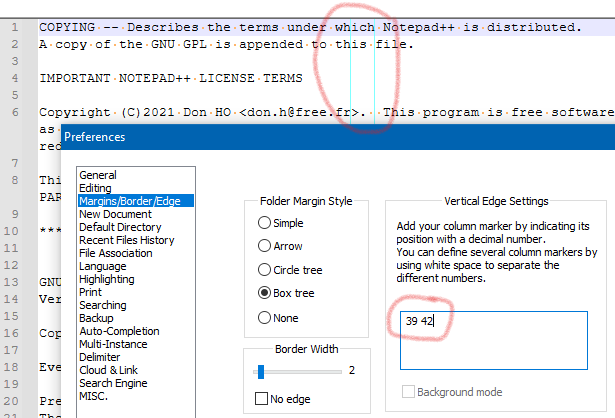
Task: Open Print preferences
Action: [x=90, y=292]
